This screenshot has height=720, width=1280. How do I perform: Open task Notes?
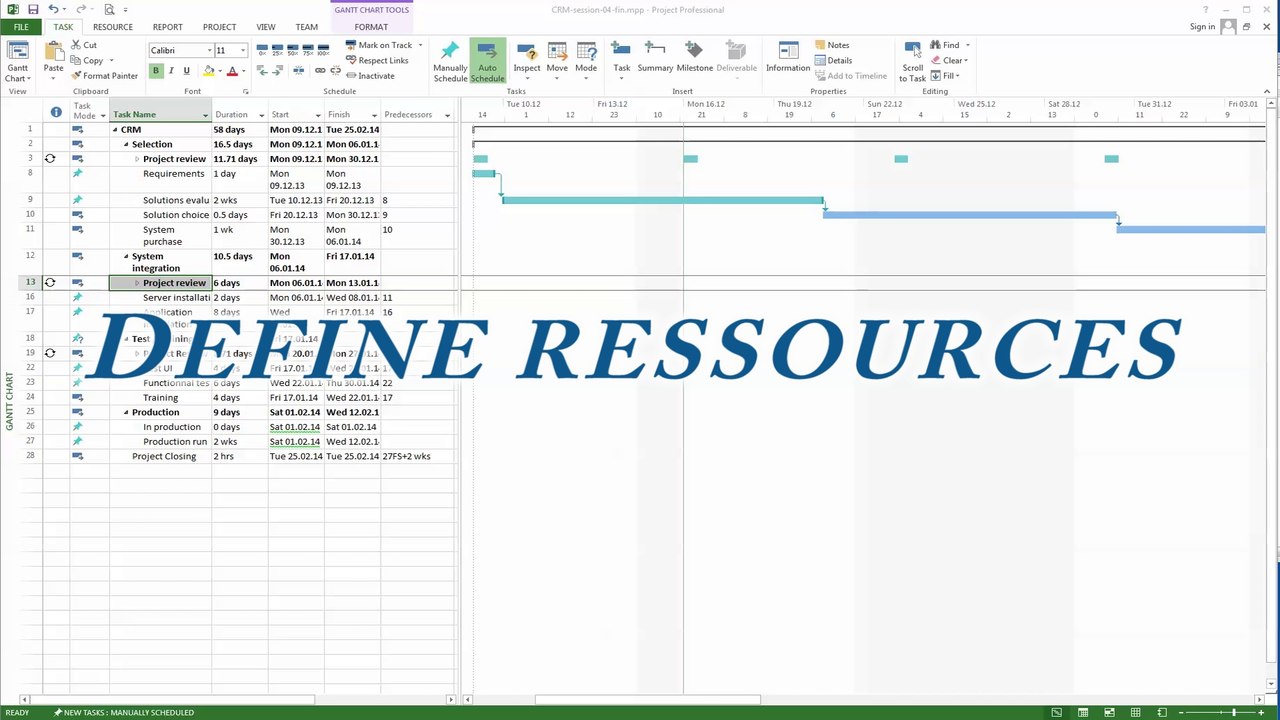(x=832, y=45)
